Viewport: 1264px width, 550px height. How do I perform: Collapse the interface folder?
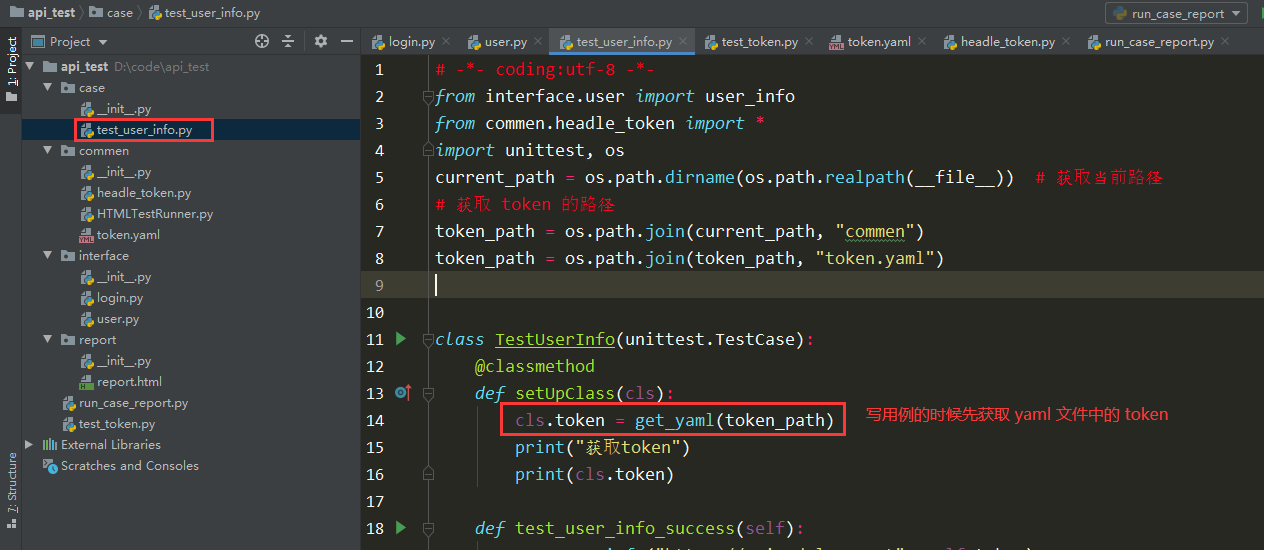pos(48,256)
